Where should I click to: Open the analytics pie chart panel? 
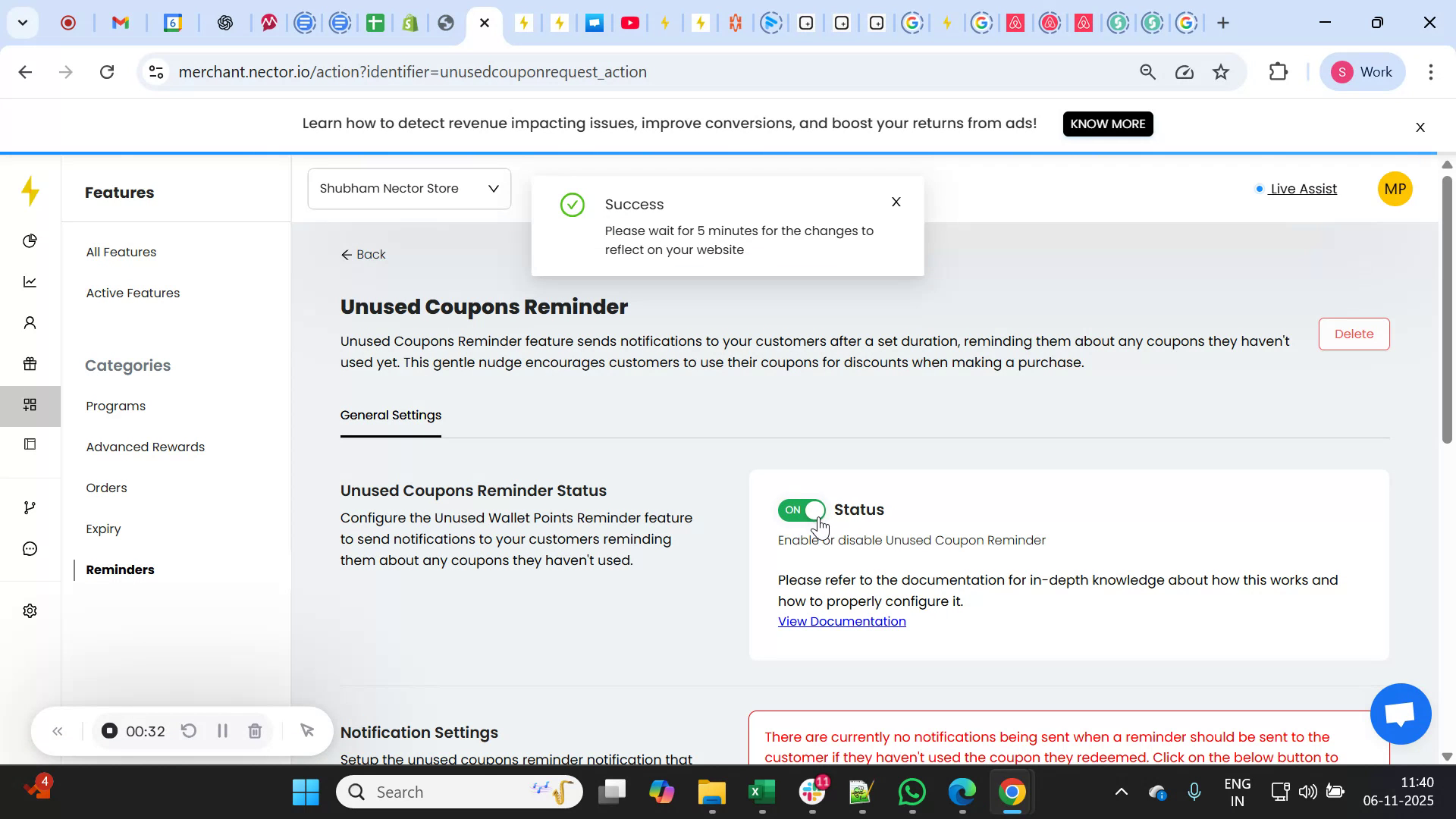(x=30, y=241)
